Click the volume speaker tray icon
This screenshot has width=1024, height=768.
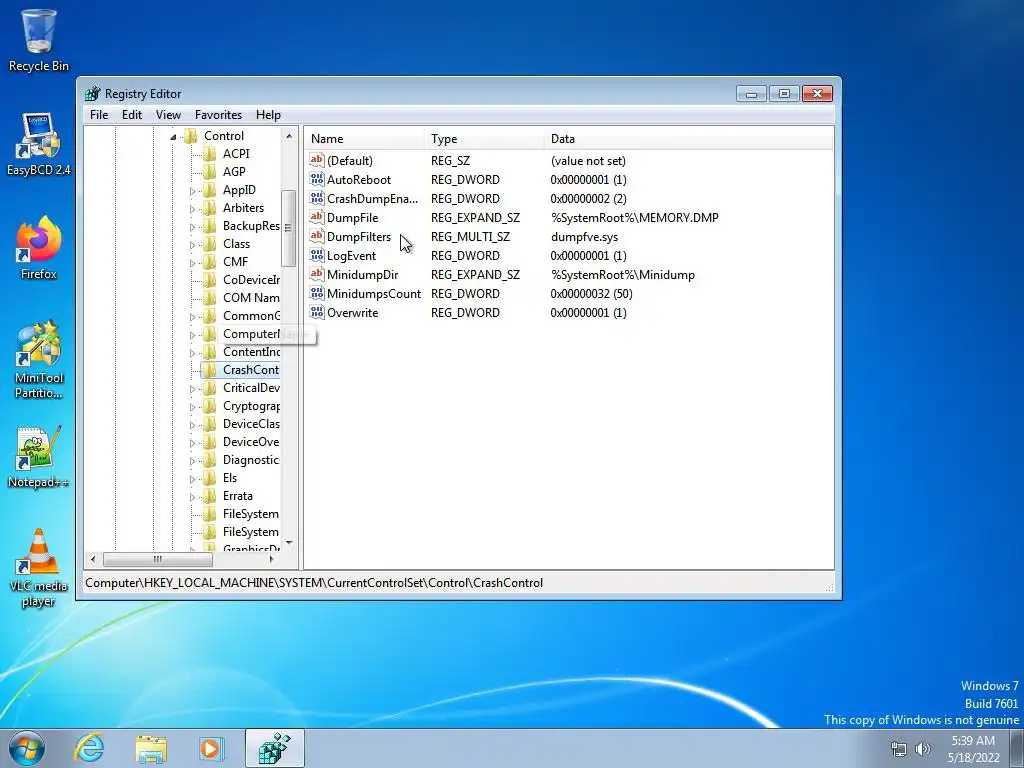[923, 749]
